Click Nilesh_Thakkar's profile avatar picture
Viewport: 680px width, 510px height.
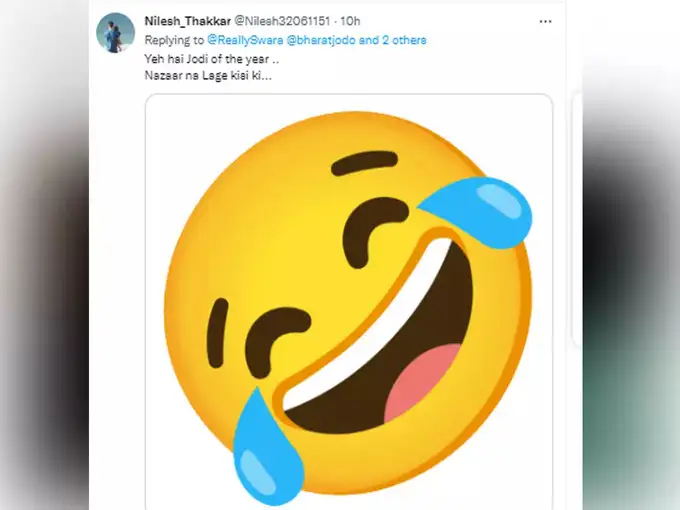(x=116, y=32)
